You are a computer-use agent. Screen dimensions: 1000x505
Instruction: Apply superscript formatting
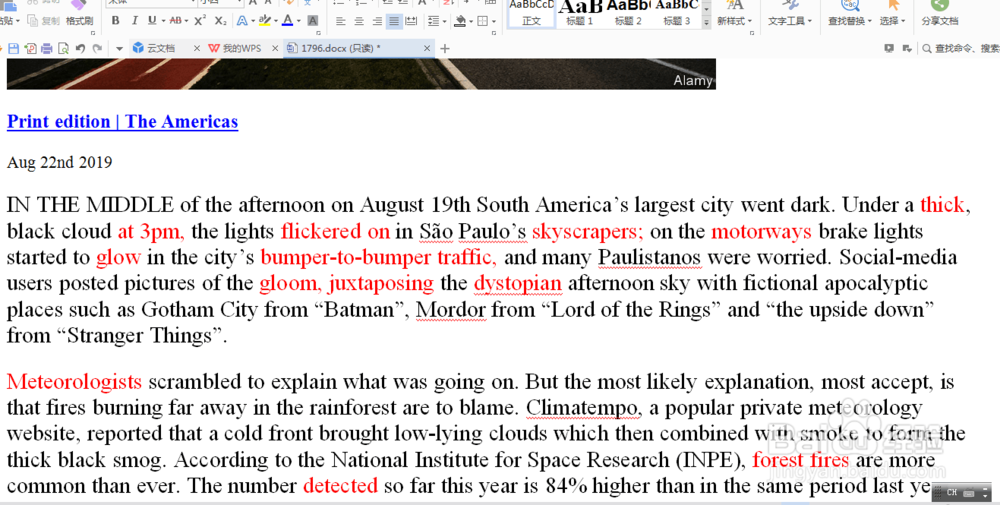200,20
